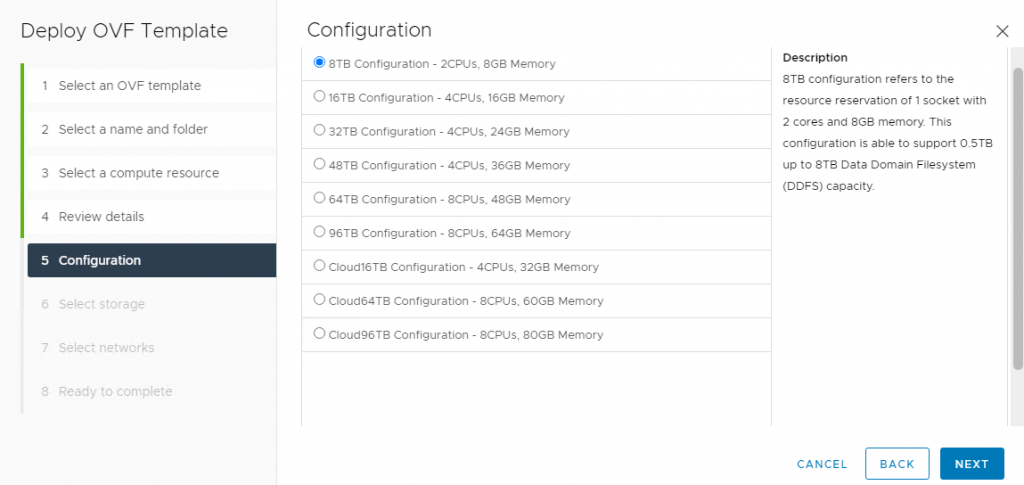Screen dimensions: 1024x485
Task: Choose Cloud64TB Configuration with 60GB Memory
Action: (x=319, y=299)
